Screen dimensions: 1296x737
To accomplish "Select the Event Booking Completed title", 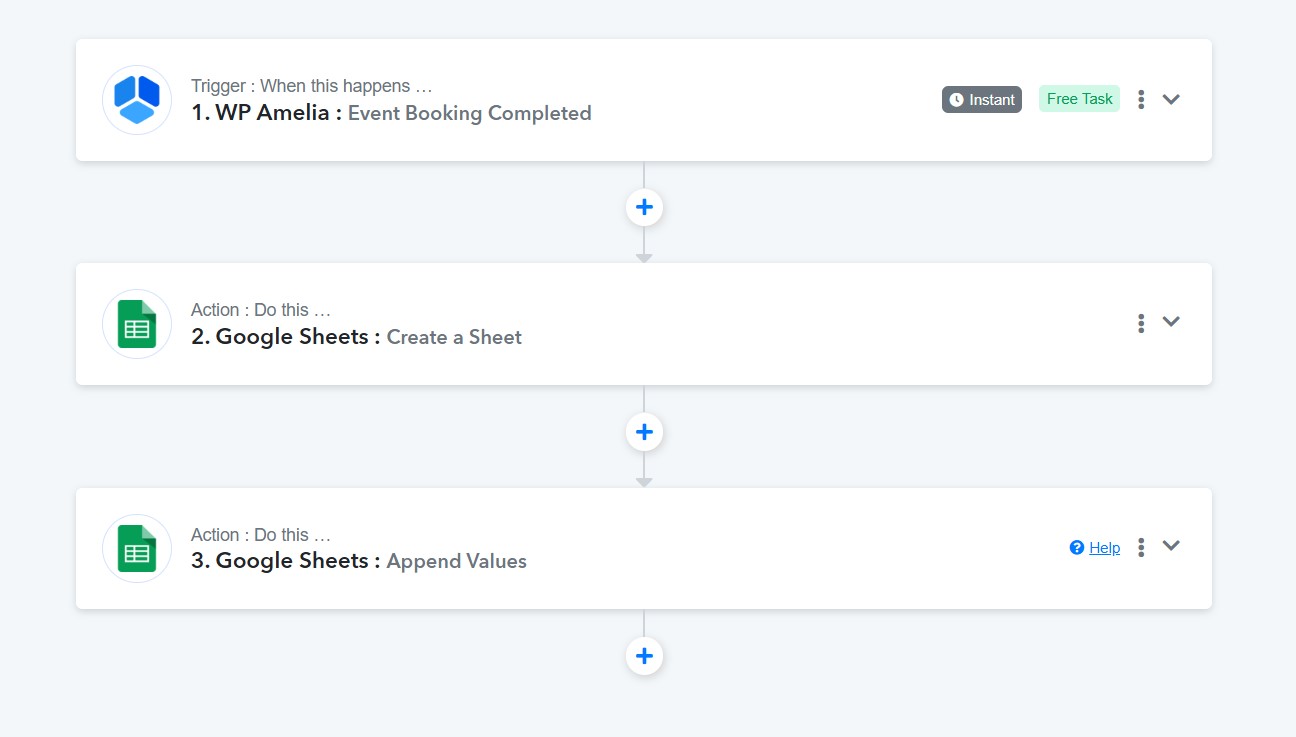I will coord(470,113).
